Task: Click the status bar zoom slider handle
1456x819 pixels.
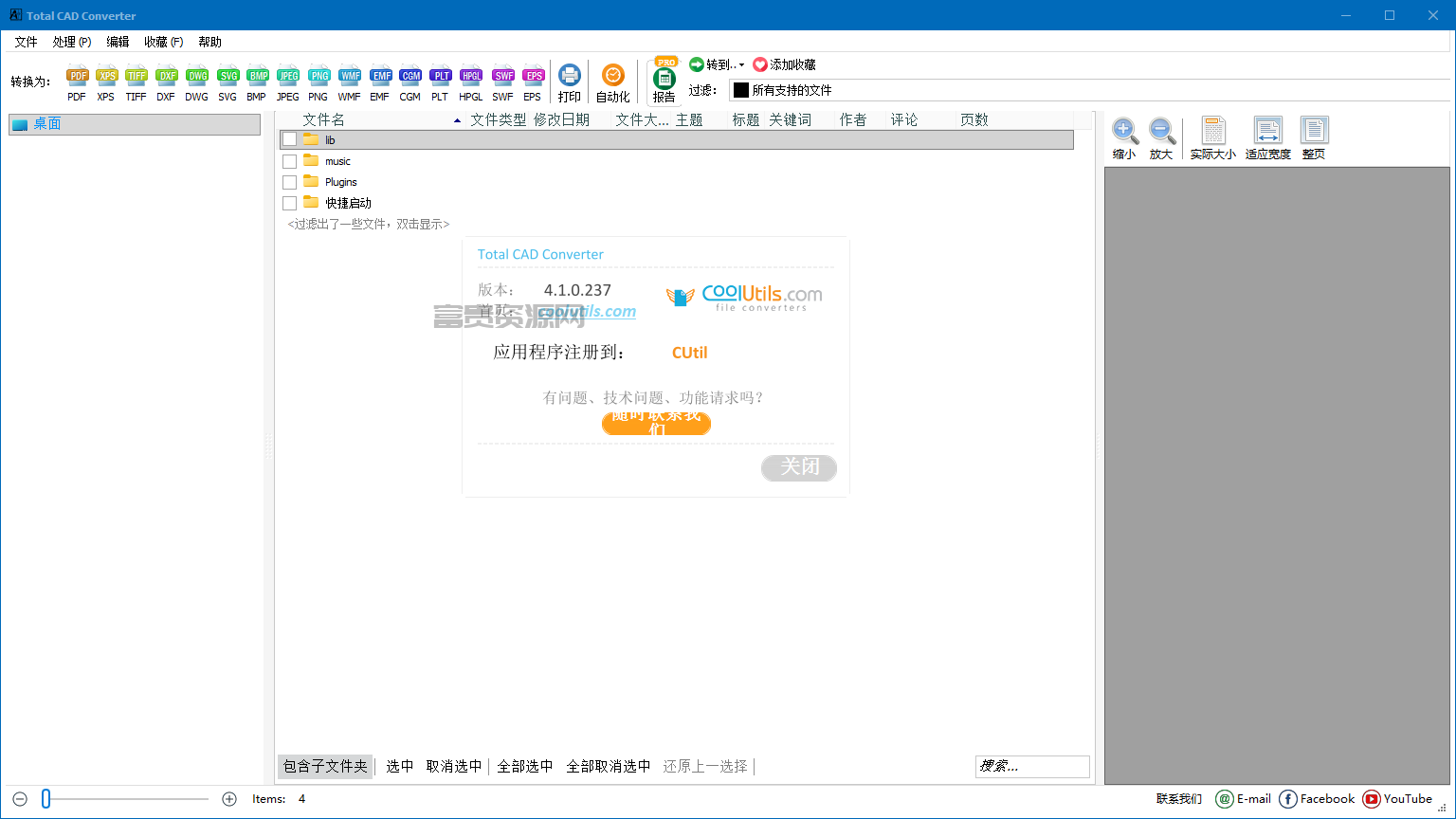Action: [x=45, y=799]
